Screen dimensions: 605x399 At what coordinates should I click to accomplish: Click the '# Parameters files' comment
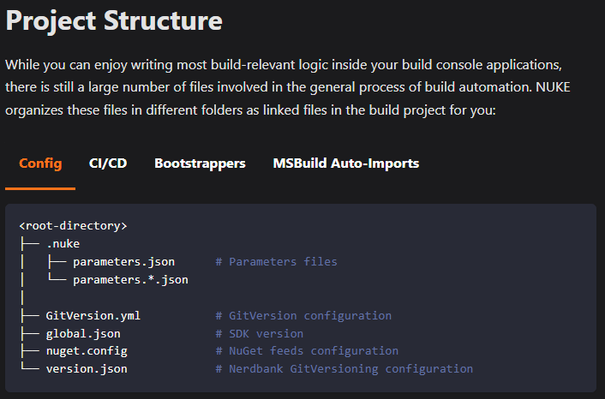coord(276,262)
